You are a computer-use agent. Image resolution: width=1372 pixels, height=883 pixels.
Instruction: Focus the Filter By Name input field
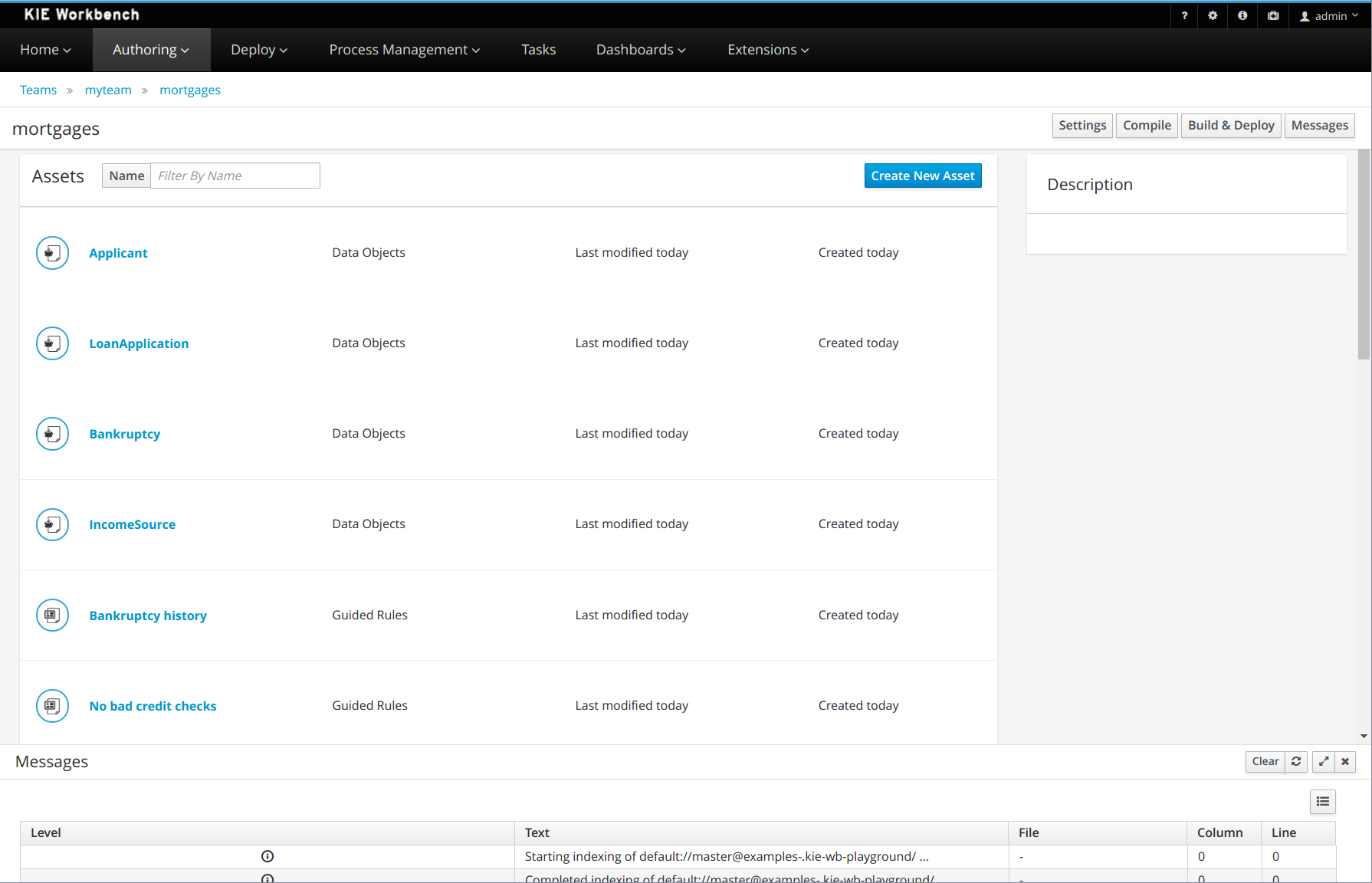[235, 176]
